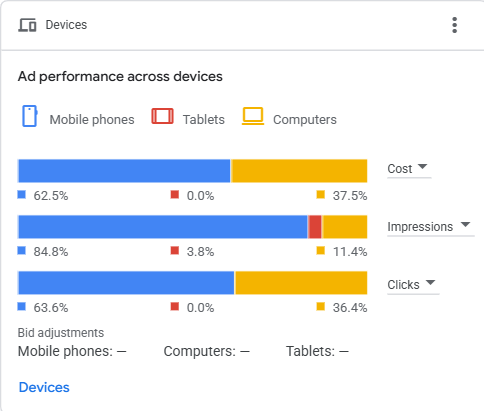Screen dimensions: 484x411
Task: Click the Computers legend label
Action: tap(305, 120)
